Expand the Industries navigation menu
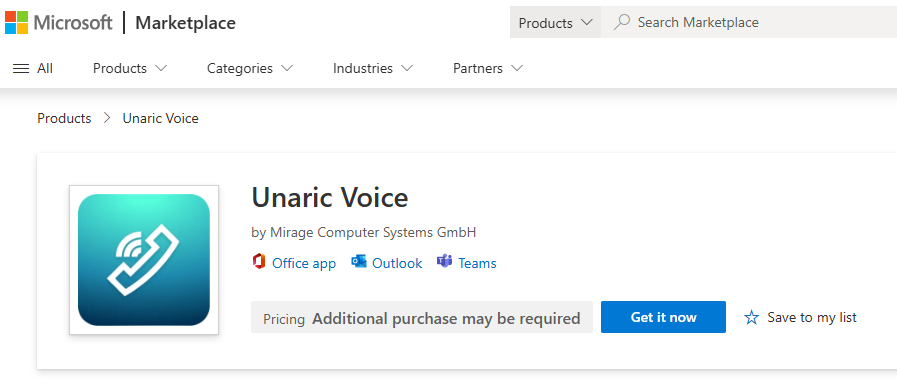The height and width of the screenshot is (384, 897). tap(372, 69)
